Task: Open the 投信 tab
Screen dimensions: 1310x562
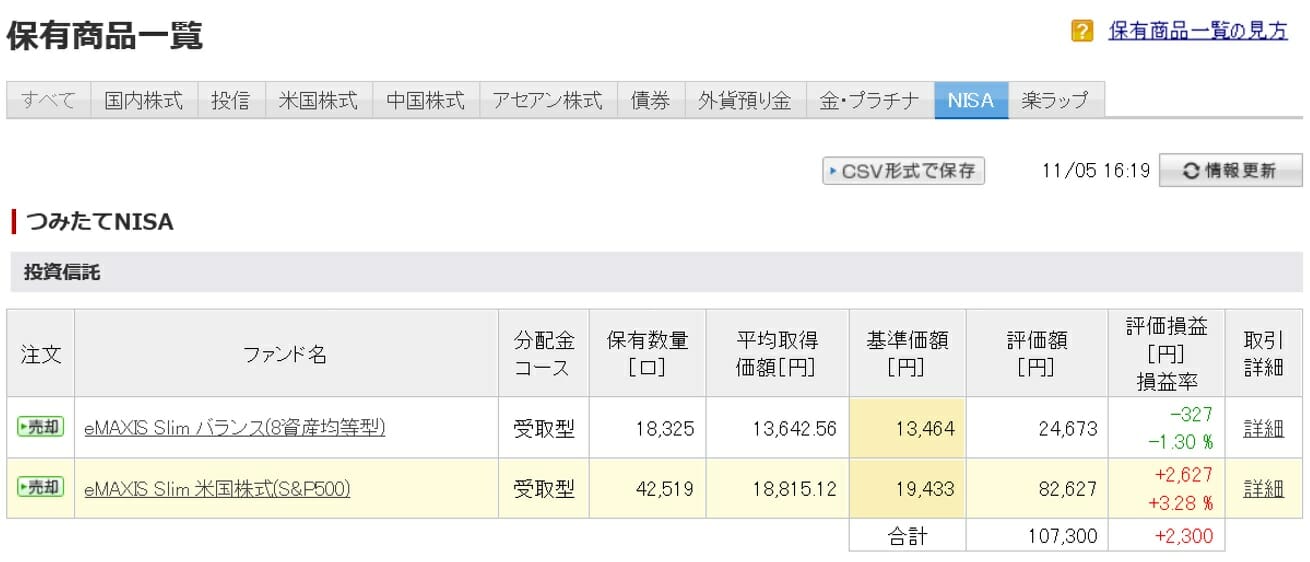Action: click(230, 100)
